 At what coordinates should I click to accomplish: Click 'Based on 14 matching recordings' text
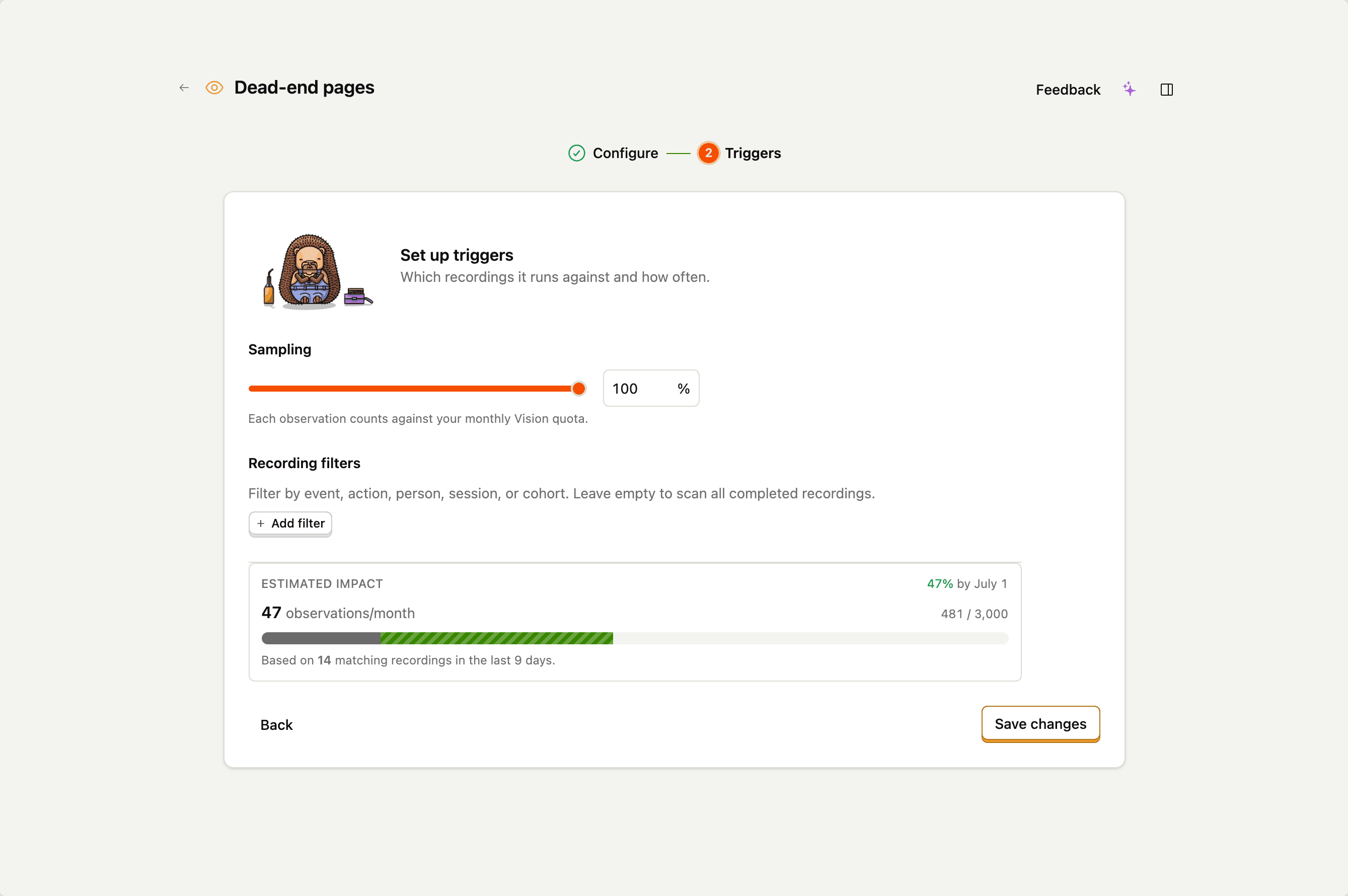408,660
